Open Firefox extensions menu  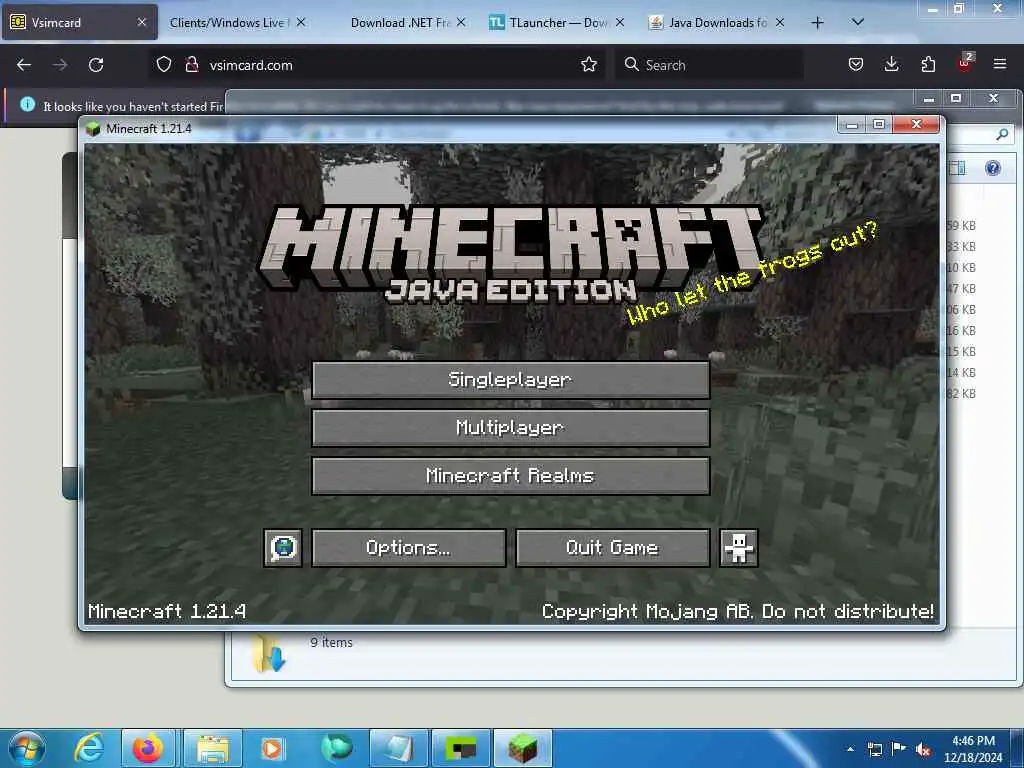(x=928, y=65)
